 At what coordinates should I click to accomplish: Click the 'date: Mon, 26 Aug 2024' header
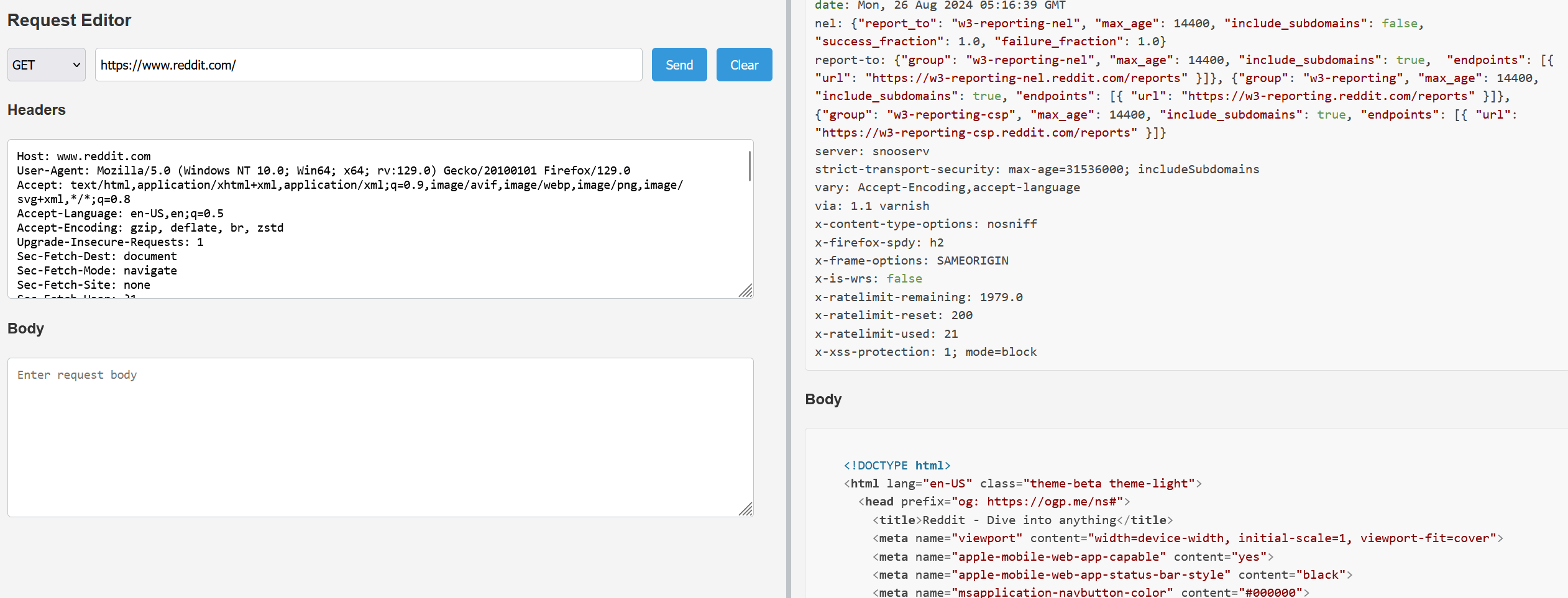point(940,5)
